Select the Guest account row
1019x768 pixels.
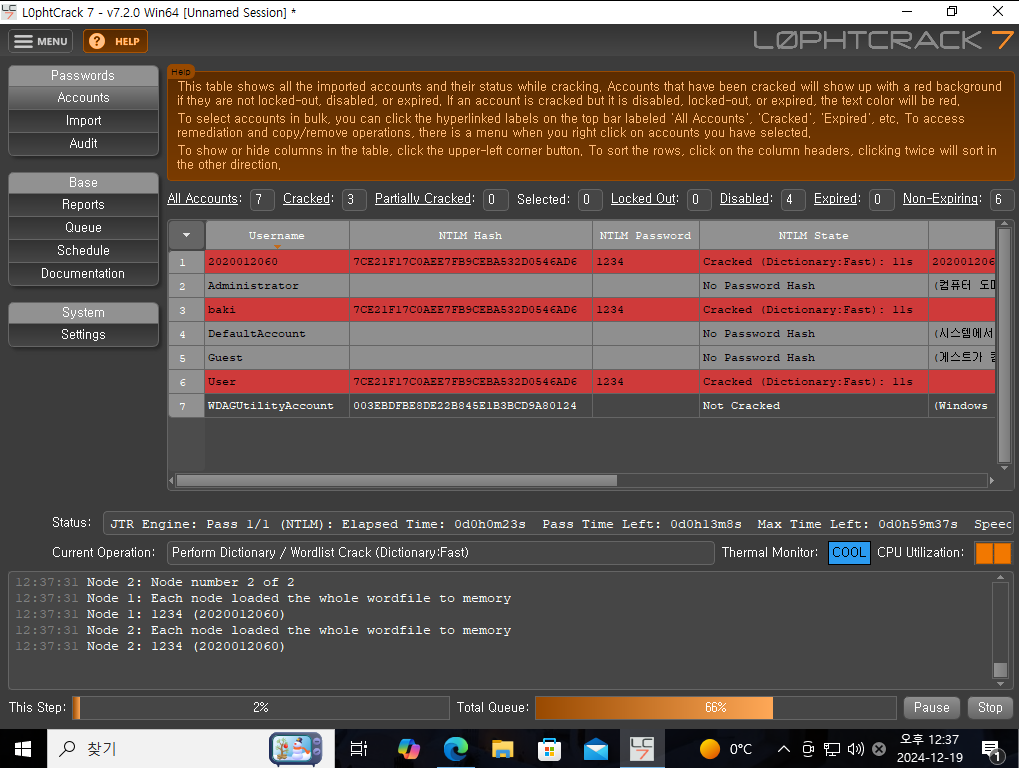pos(582,357)
